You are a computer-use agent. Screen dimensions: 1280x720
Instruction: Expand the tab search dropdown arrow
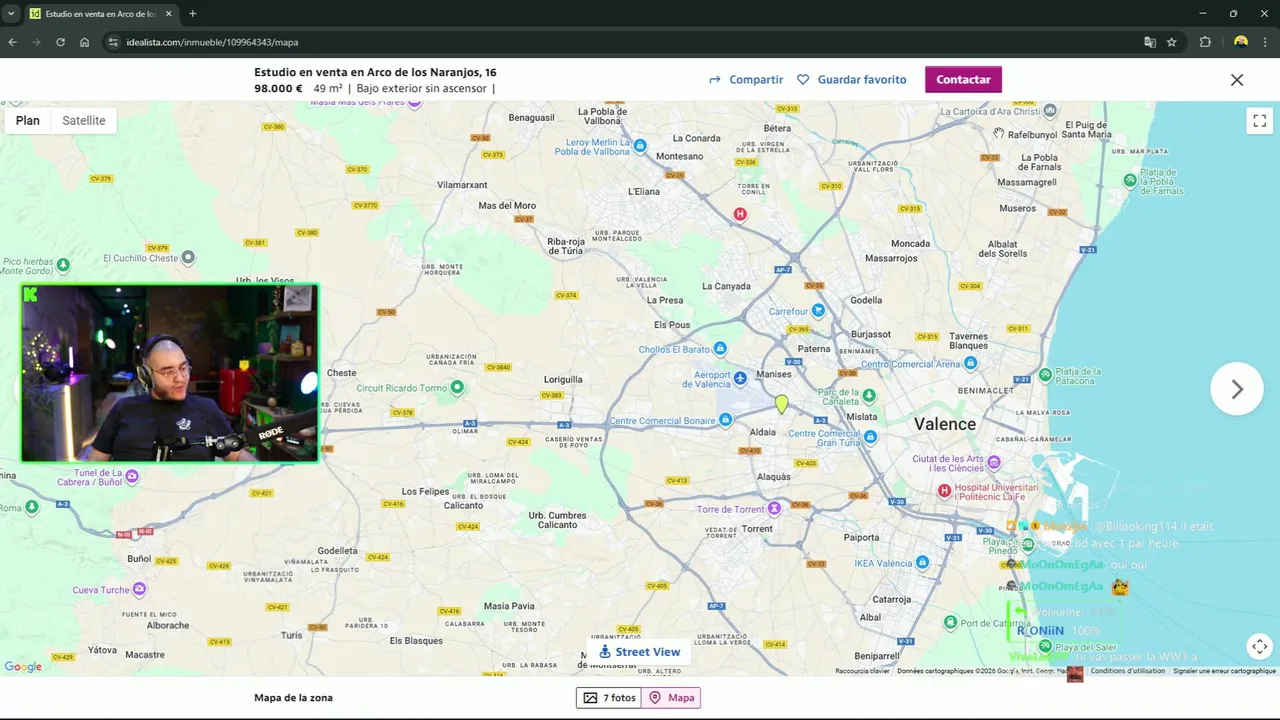(11, 14)
